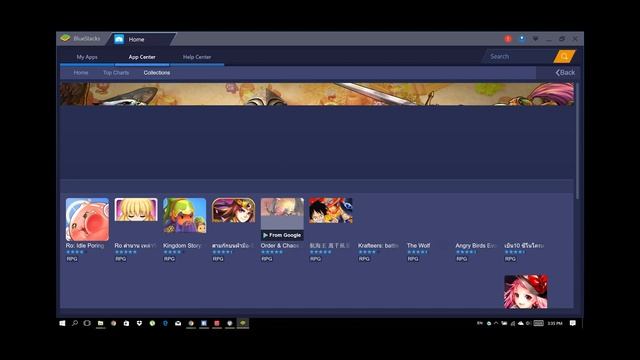The width and height of the screenshot is (640, 360).
Task: Click the Kingdom Story title text
Action: 182,246
